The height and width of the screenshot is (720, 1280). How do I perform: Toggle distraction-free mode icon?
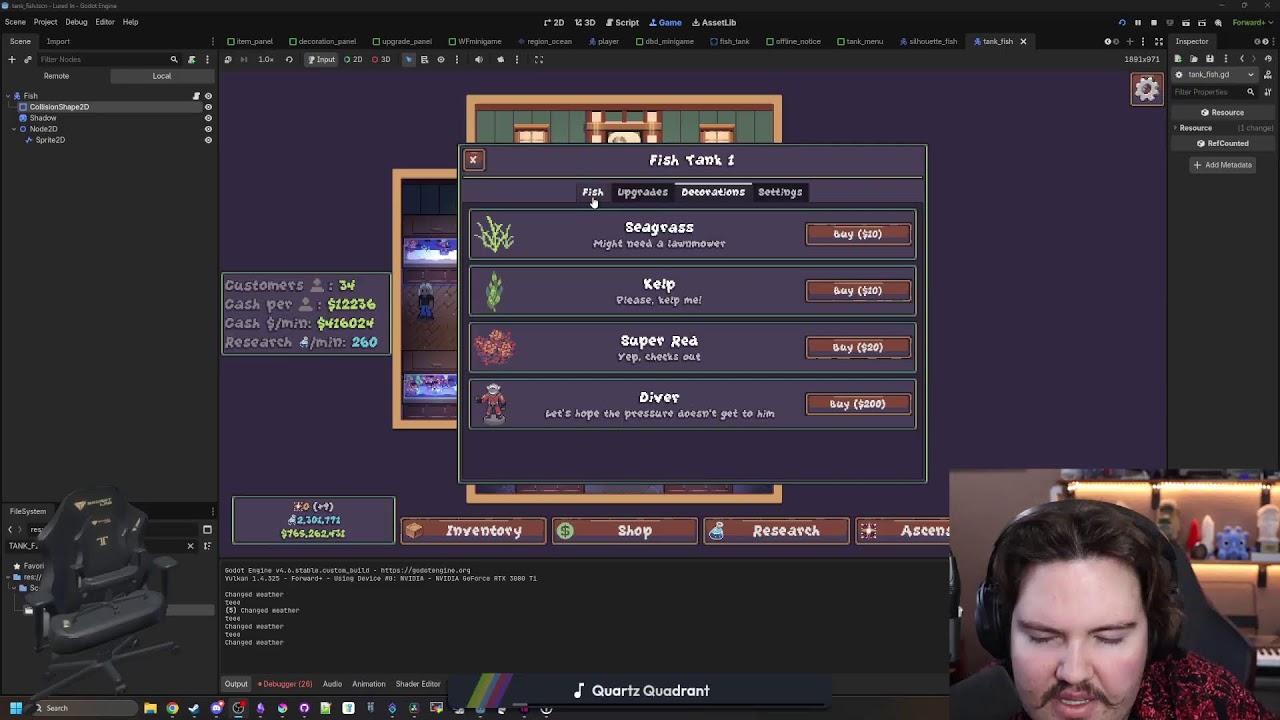pyautogui.click(x=1159, y=41)
